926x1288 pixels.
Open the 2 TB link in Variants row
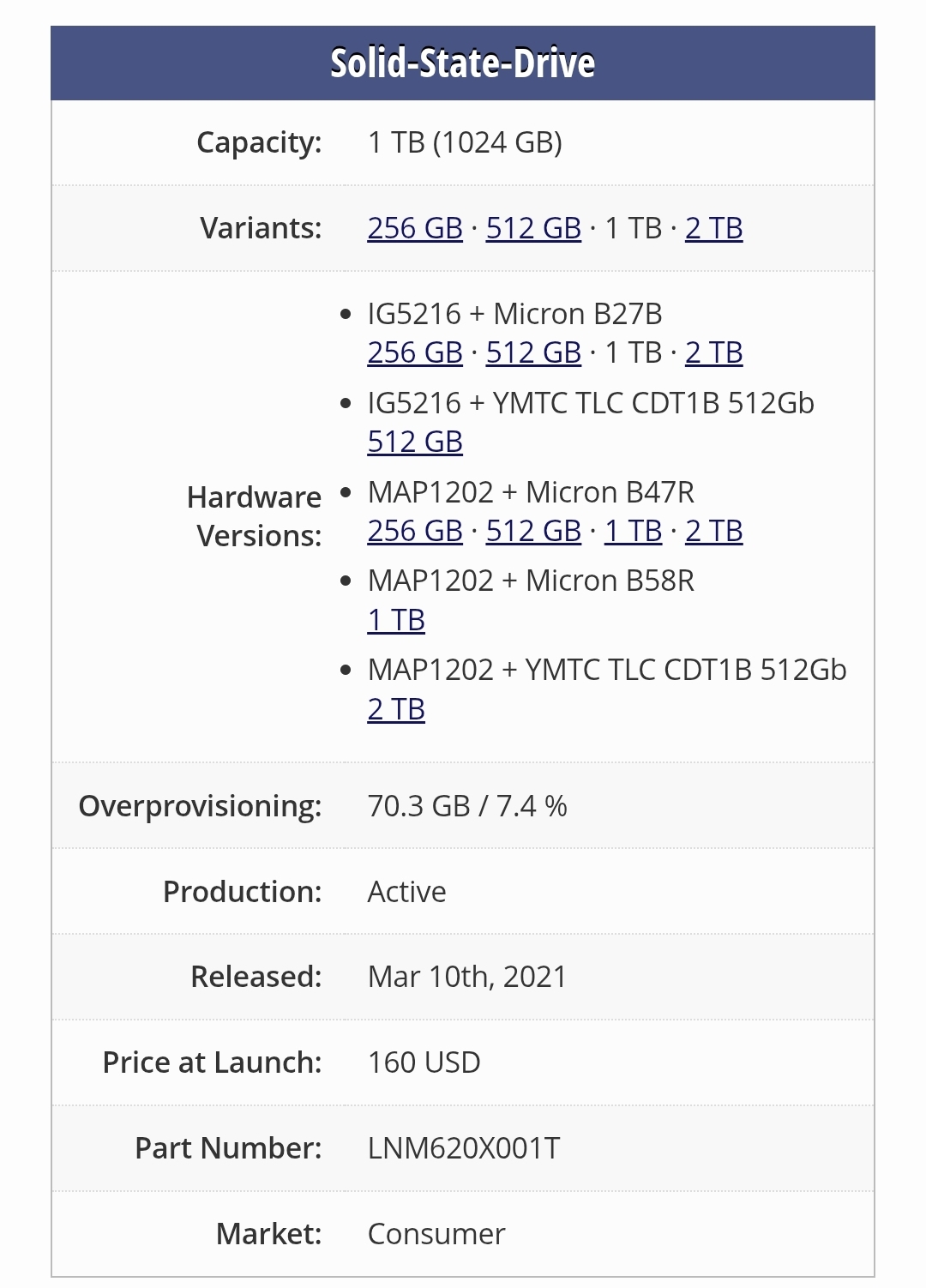tap(713, 228)
